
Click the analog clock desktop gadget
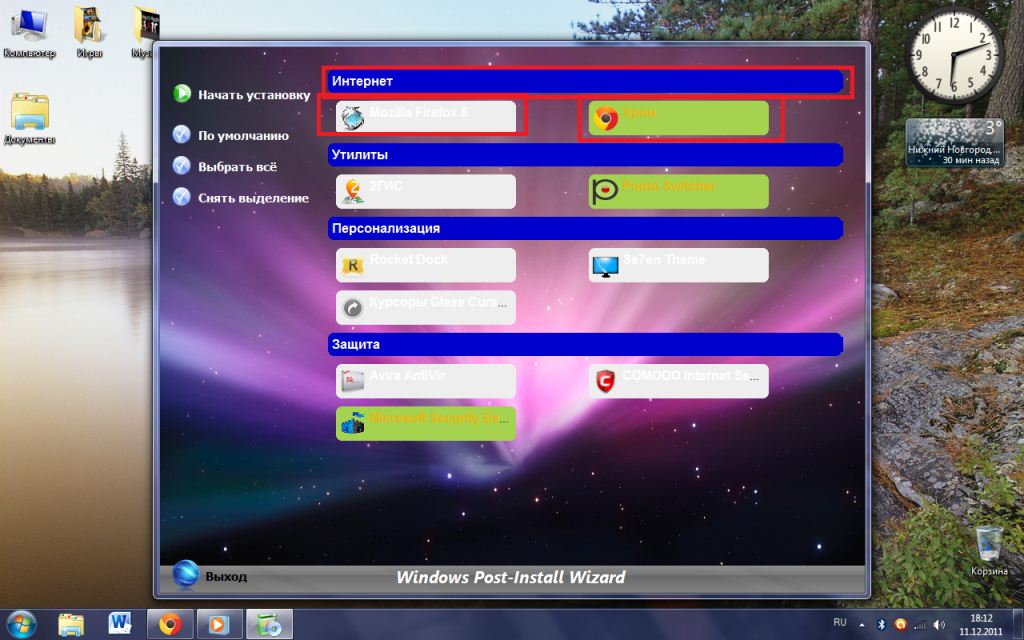tap(954, 55)
